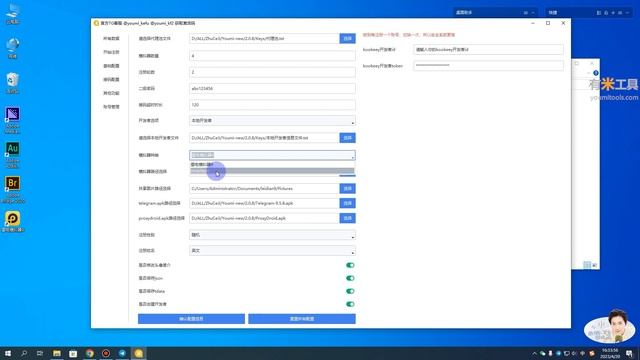
Task: Open the red screen recorder taskbar icon
Action: (x=106, y=353)
